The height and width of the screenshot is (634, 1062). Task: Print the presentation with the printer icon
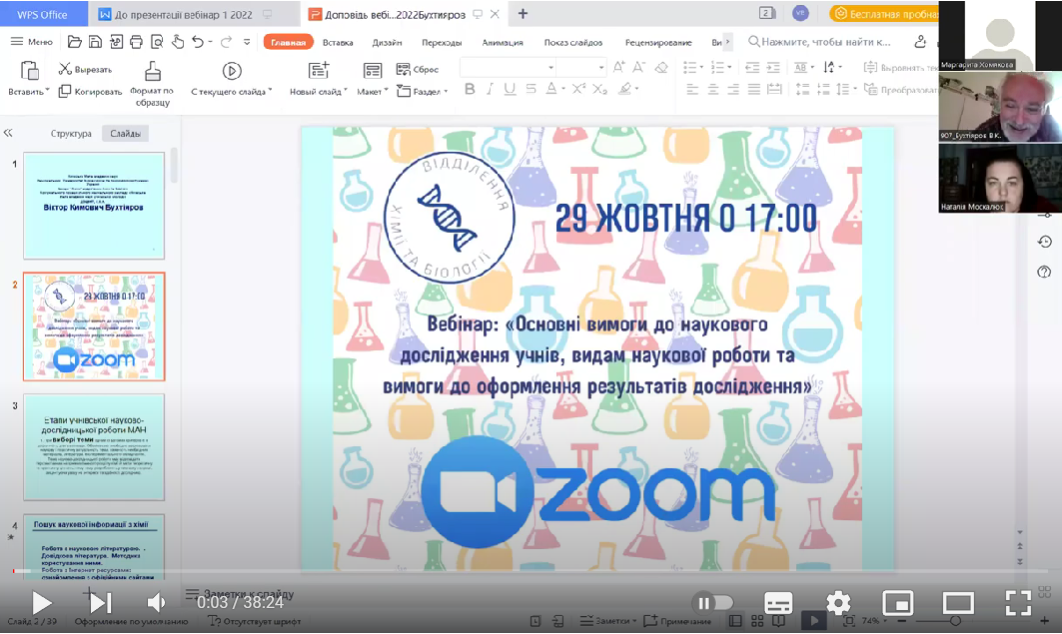pos(136,42)
